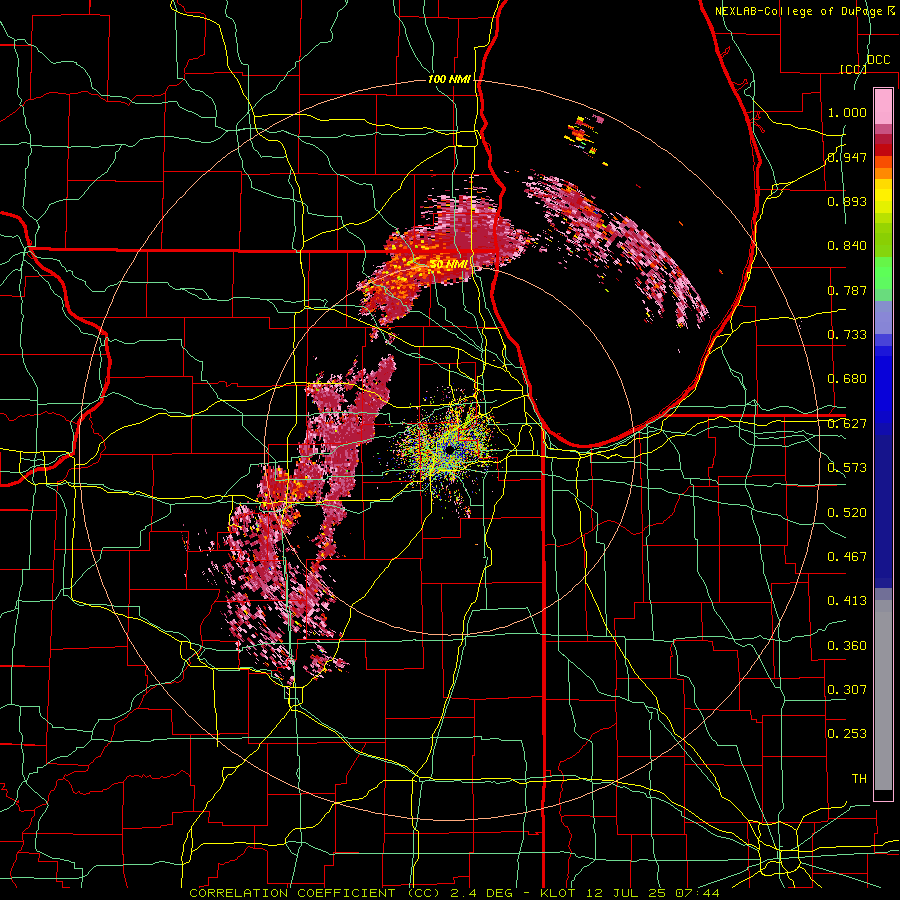900x900 pixels.
Task: Pick the gray color bar segment near 0.307
Action: click(x=883, y=695)
